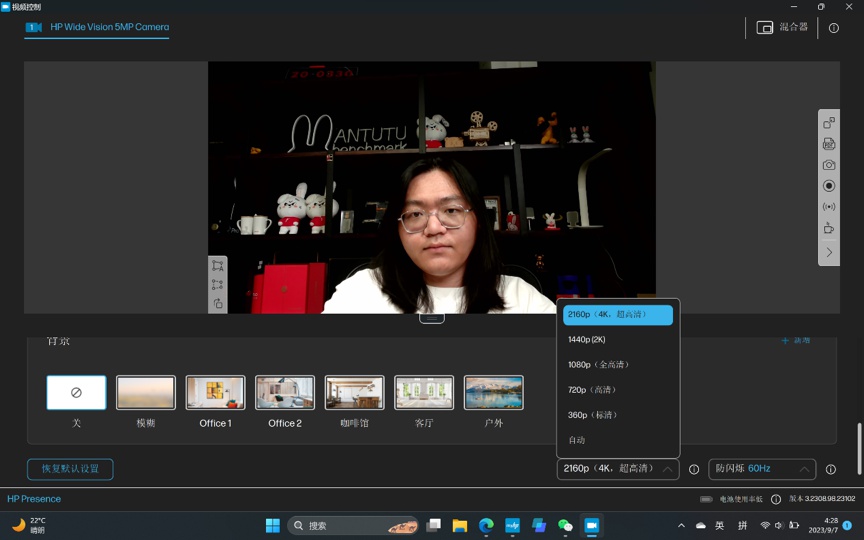Click the OneDrive cloud tray icon
864x540 pixels.
pos(700,526)
